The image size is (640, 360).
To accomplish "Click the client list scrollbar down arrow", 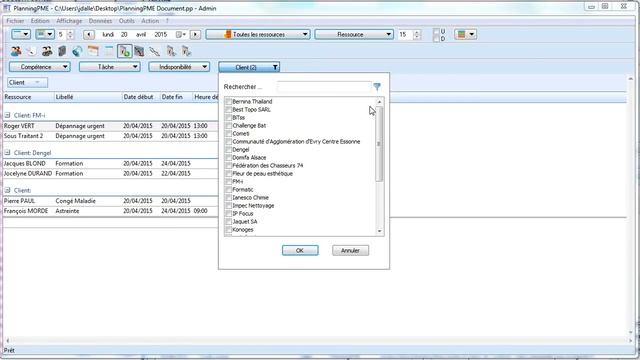I will [379, 231].
